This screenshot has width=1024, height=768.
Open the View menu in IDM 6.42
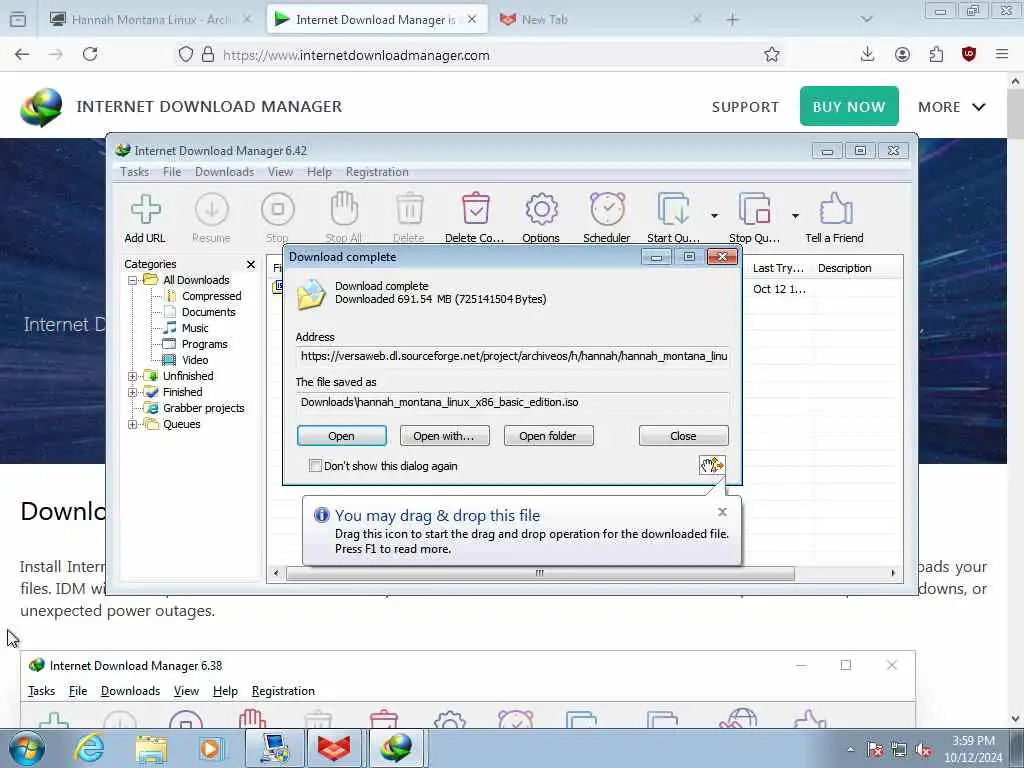(280, 172)
